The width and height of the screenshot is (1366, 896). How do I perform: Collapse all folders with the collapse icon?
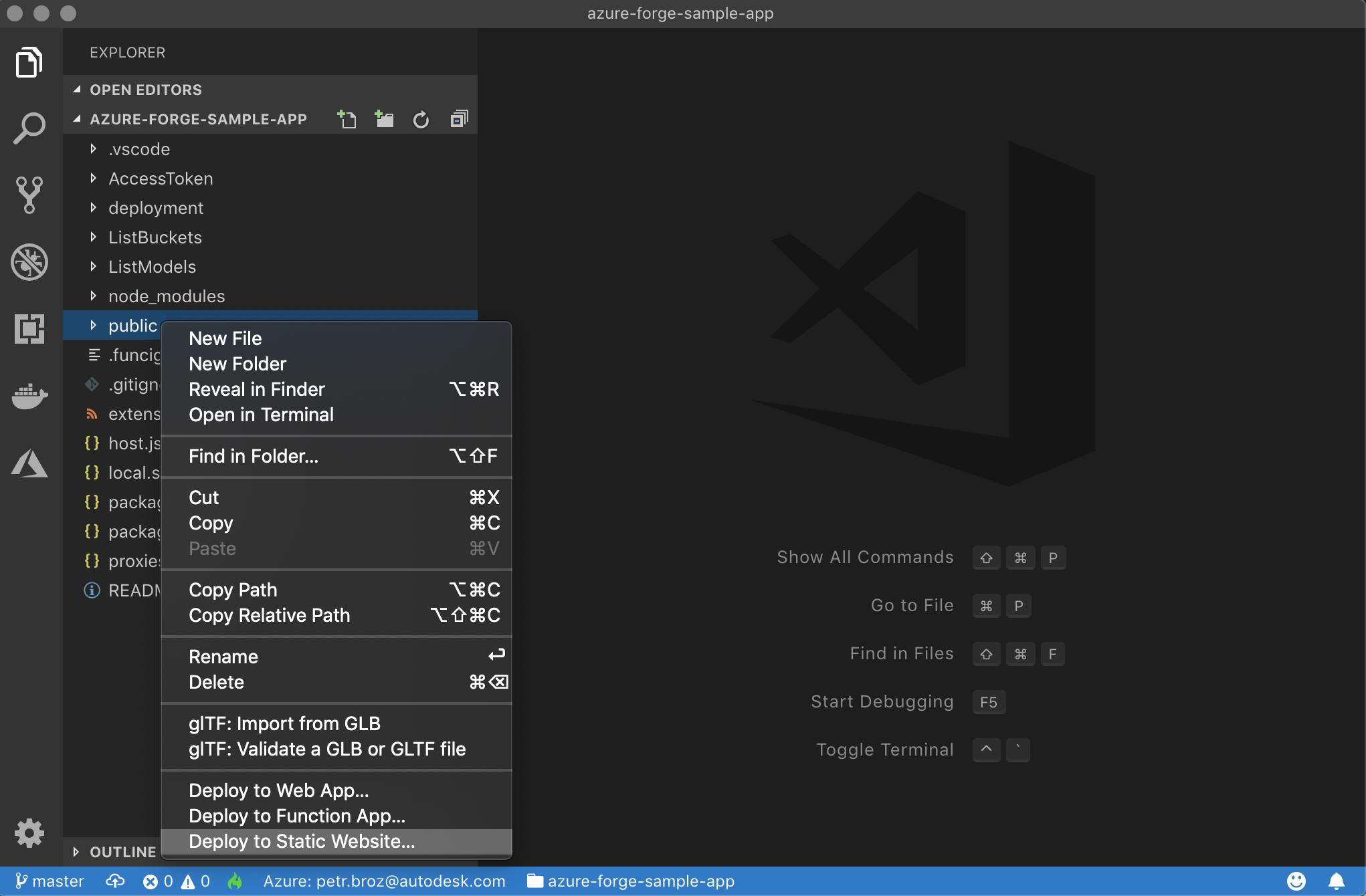tap(459, 119)
